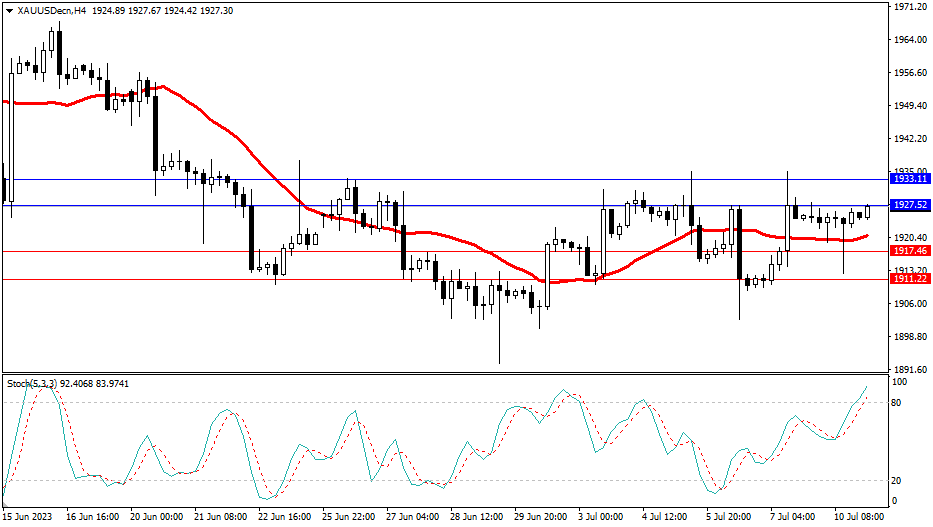This screenshot has width=933, height=527.
Task: Select the Stoch(5,3,3) indicator label
Action: pyautogui.click(x=30, y=383)
